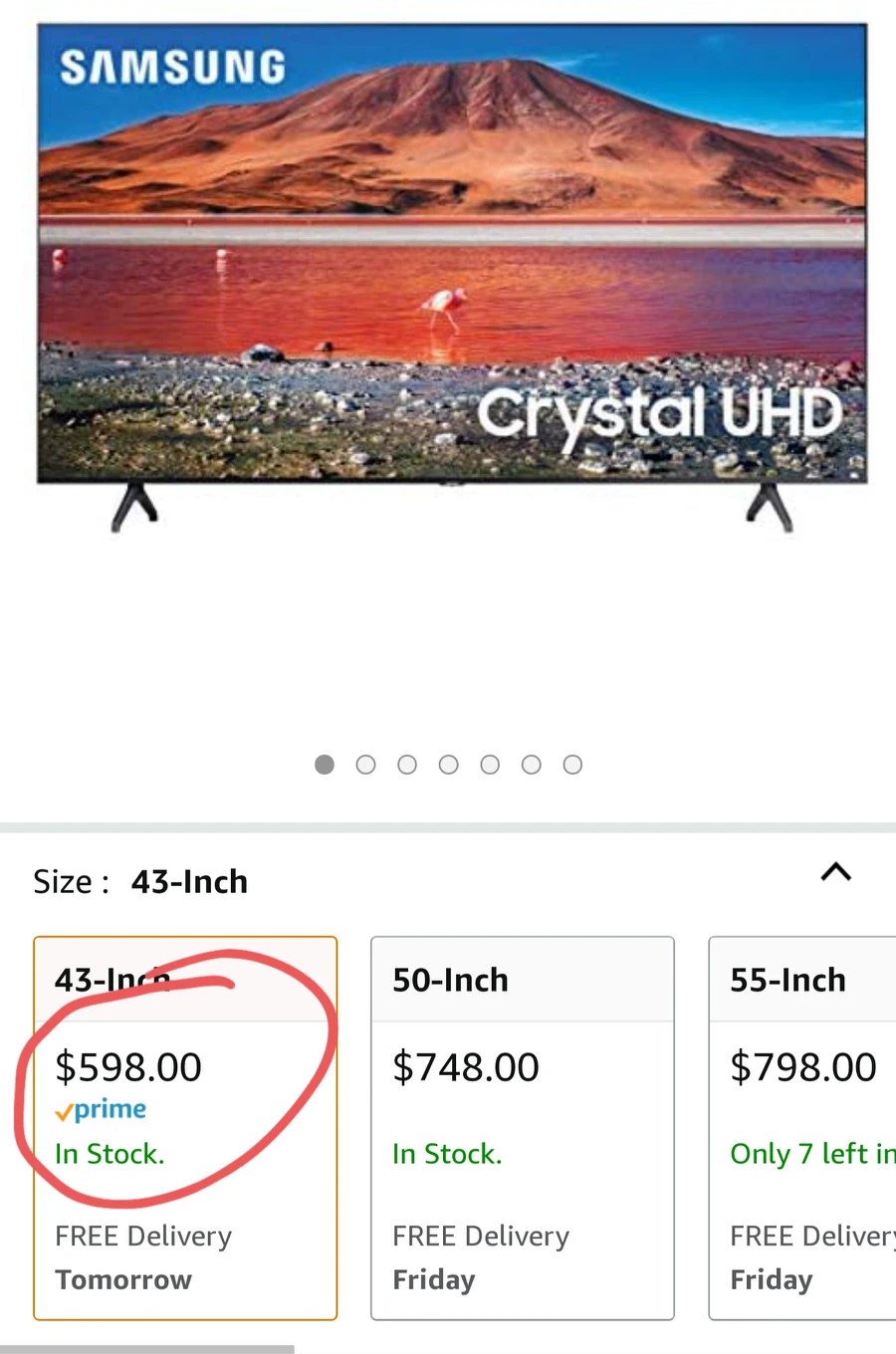Show the last carousel image dot
896x1354 pixels.
(572, 765)
